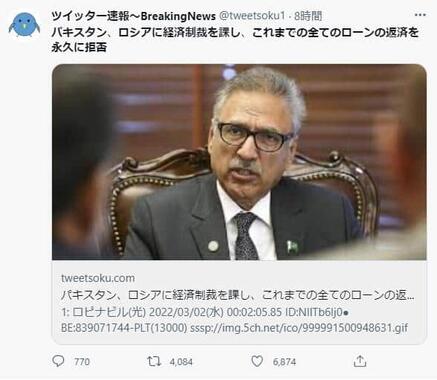Open the @tweetsoku1 handle

(x=252, y=16)
